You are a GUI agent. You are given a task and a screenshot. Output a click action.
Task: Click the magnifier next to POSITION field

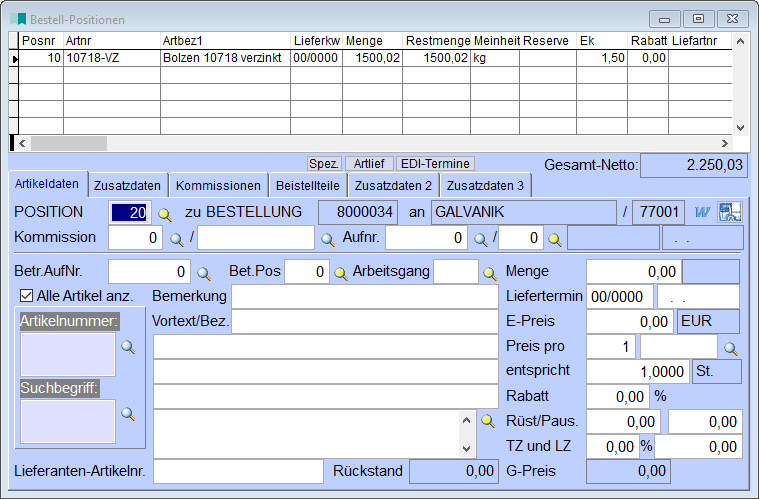(x=166, y=213)
